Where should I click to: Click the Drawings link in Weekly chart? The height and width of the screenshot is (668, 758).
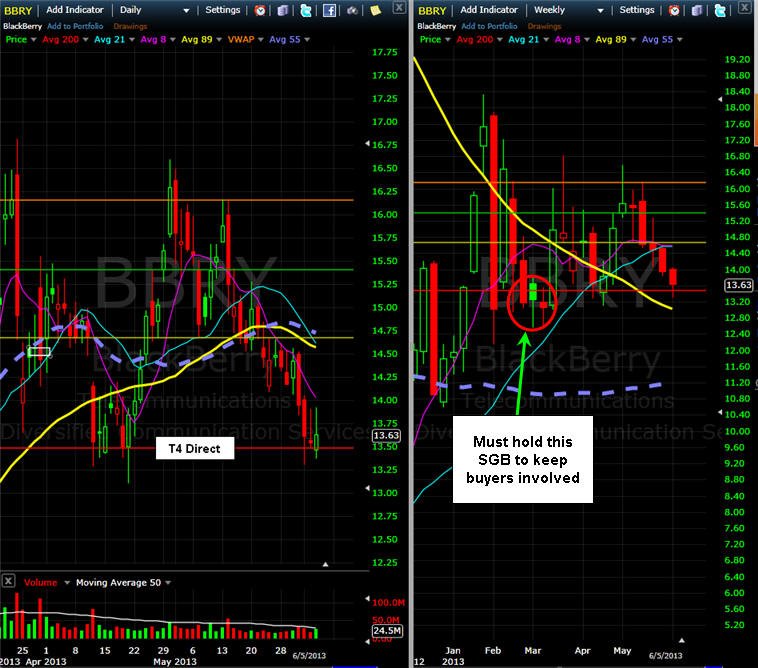(x=544, y=26)
